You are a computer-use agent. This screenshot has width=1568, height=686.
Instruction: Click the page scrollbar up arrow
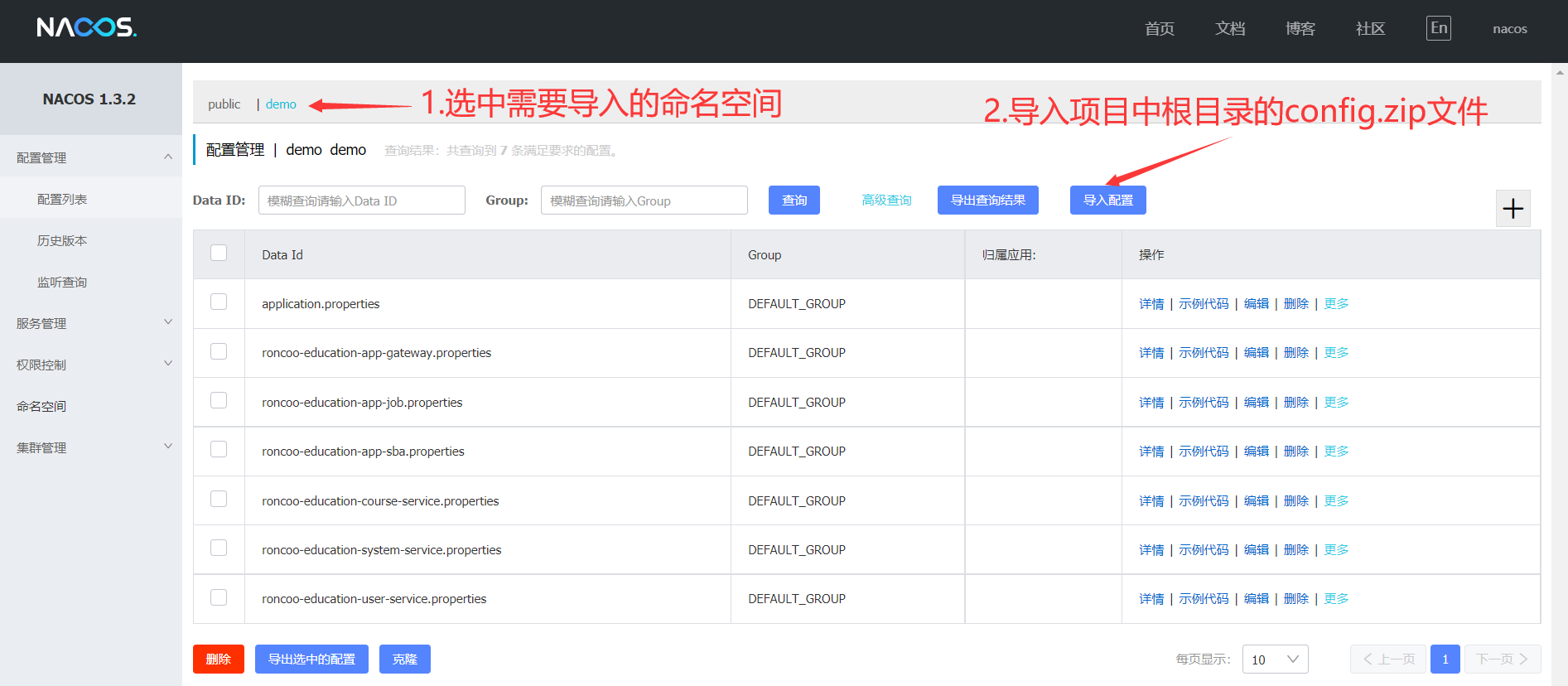click(1561, 72)
